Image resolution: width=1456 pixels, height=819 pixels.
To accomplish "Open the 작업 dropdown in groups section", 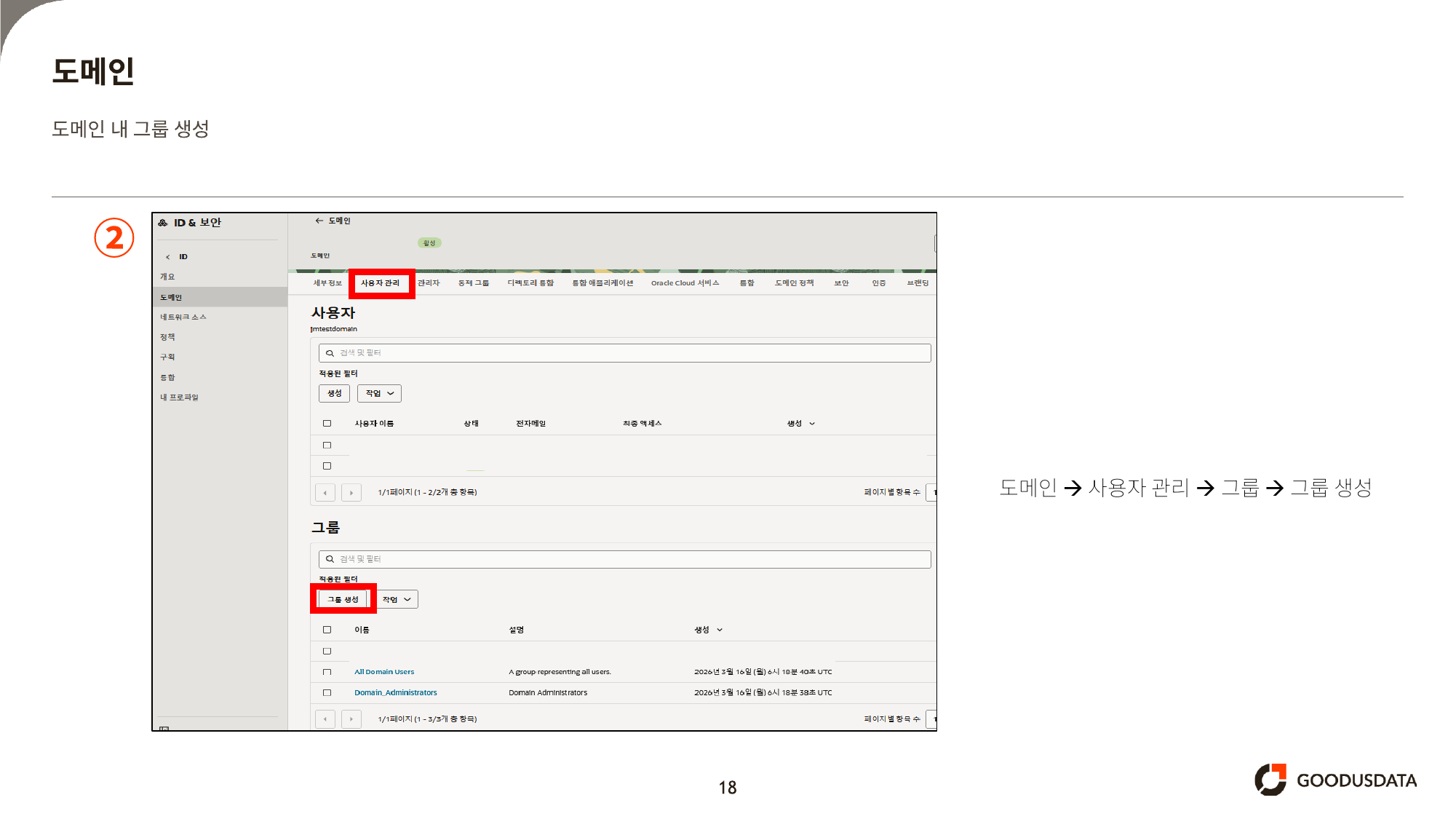I will pos(397,600).
